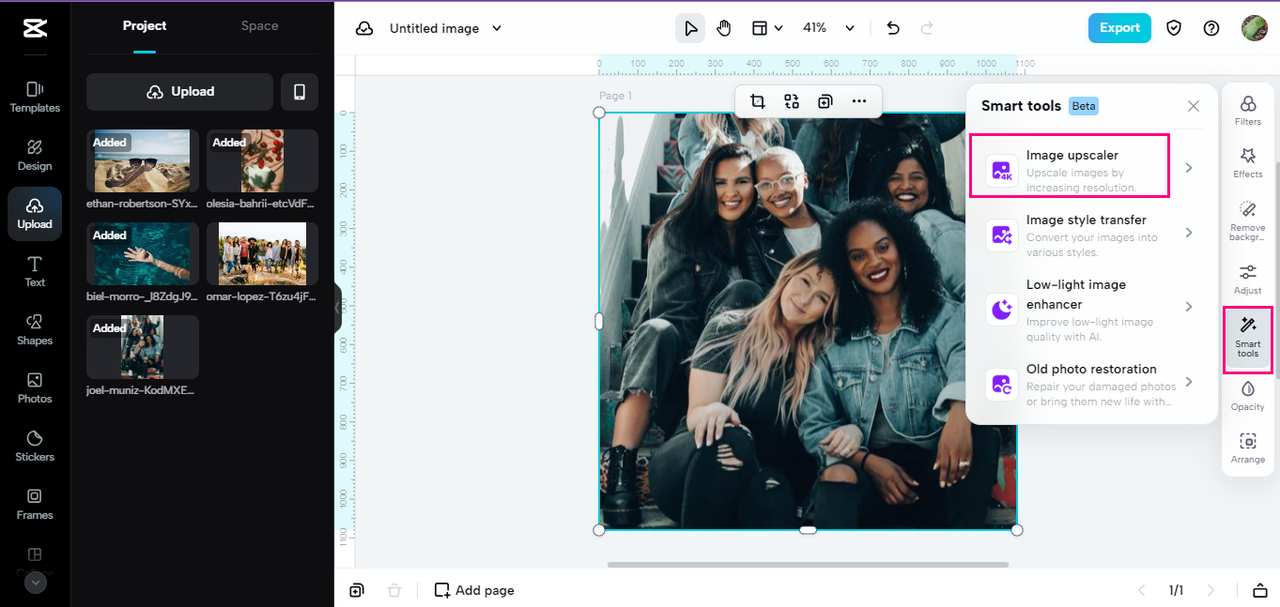
Task: Open the user profile avatar
Action: pos(1254,28)
